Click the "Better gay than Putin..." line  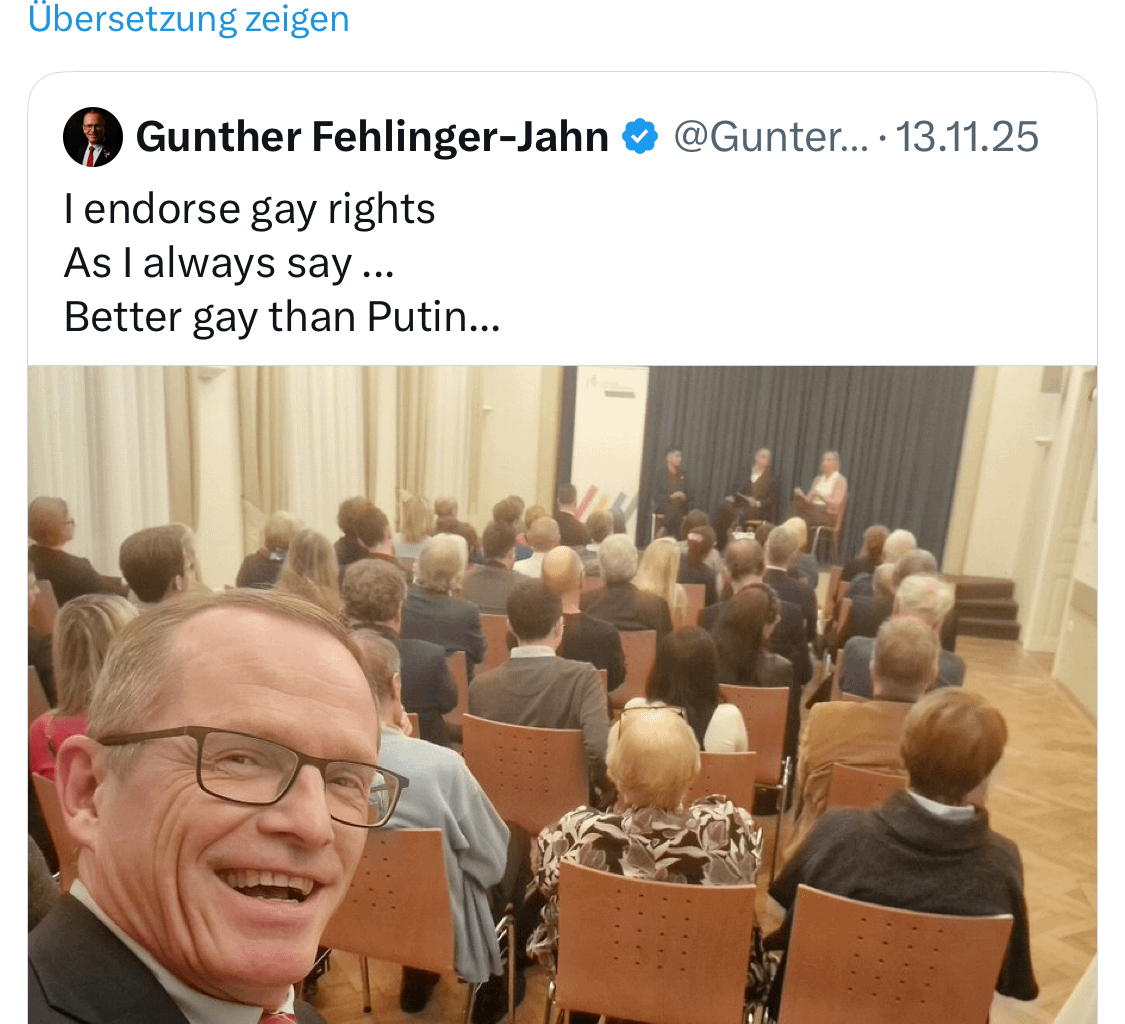click(282, 316)
